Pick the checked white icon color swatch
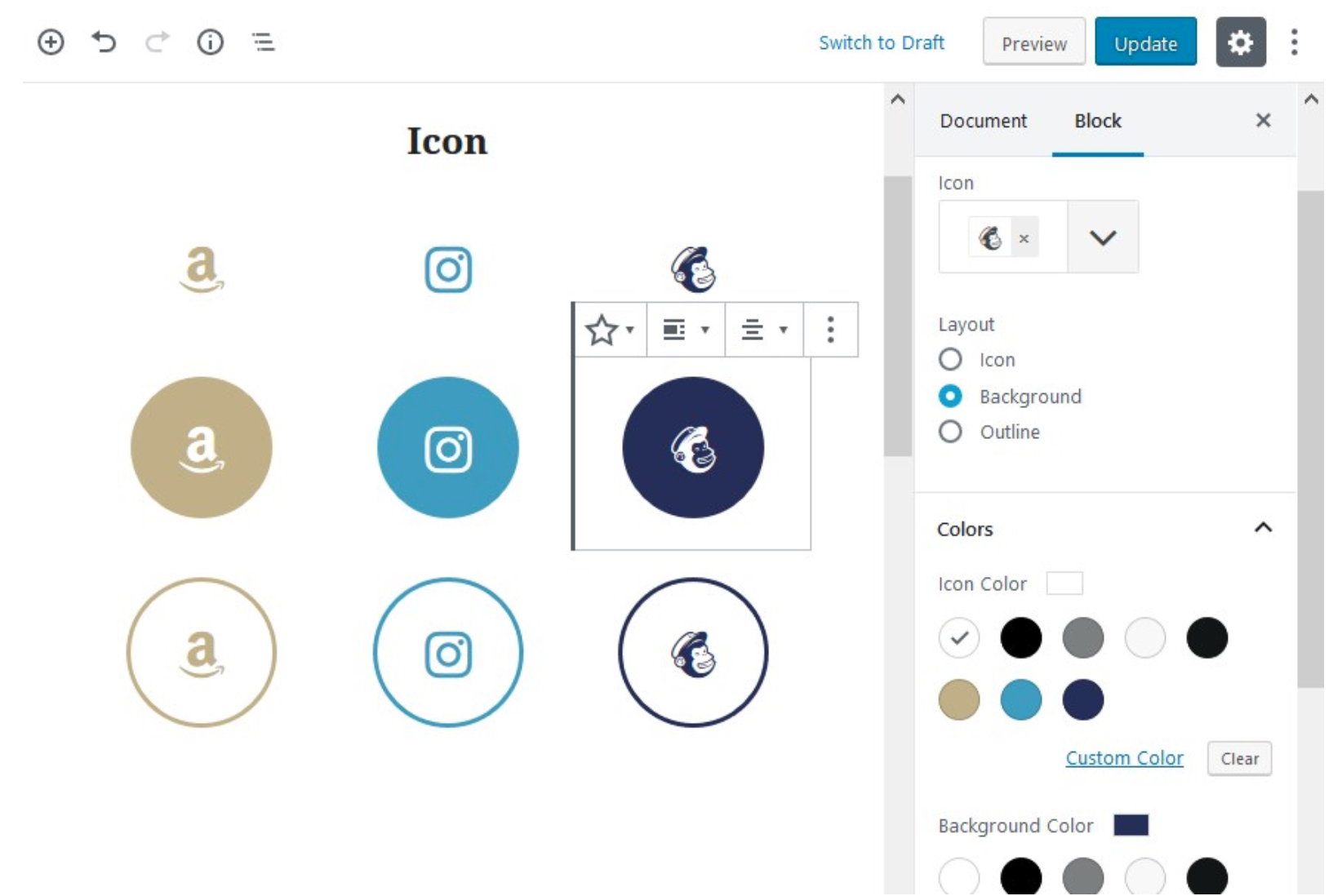 (959, 637)
